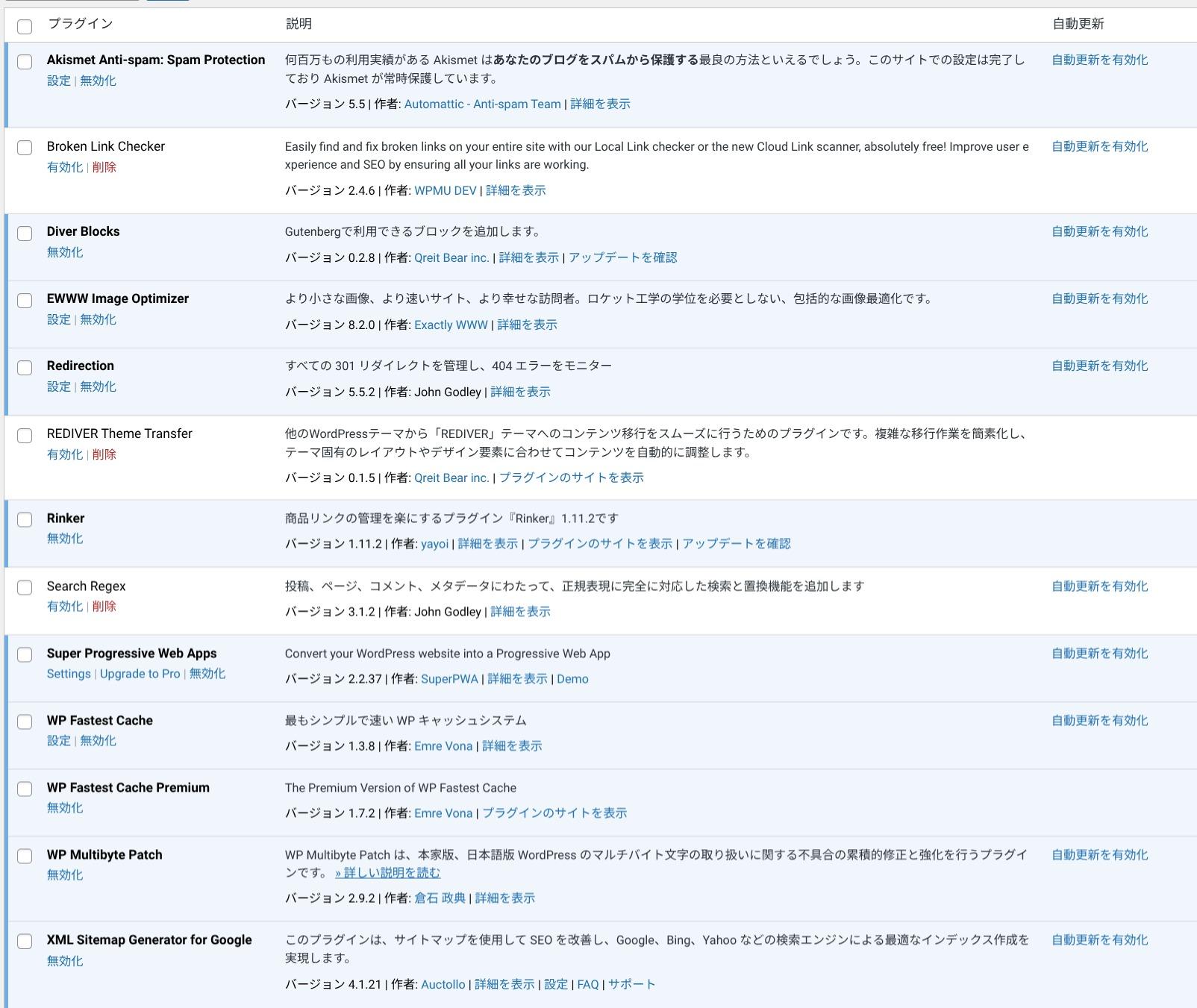Enable auto-updates for WP Multibyte Patch

click(x=1100, y=855)
